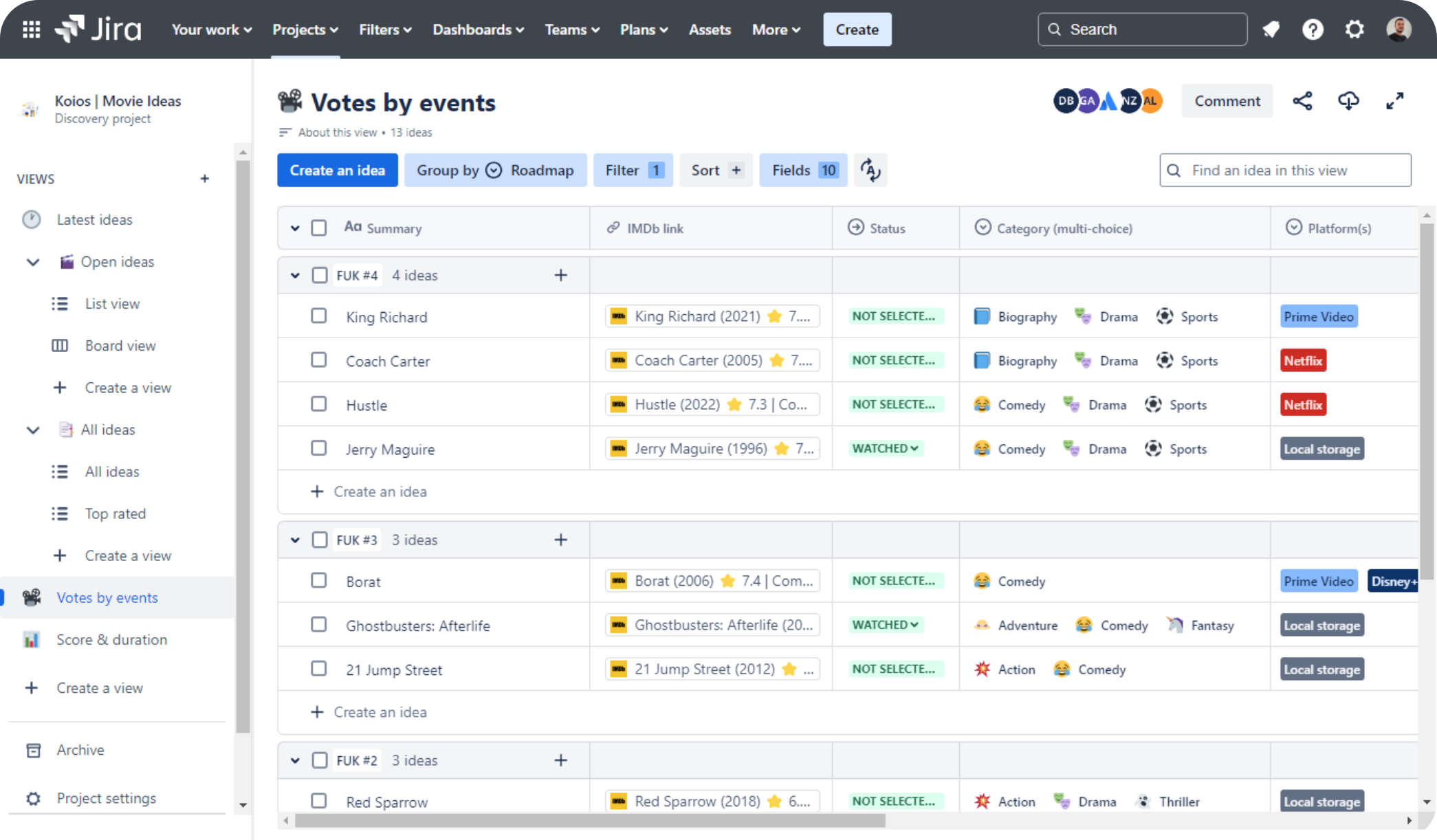Add new view with VIEWS plus icon

tap(204, 179)
